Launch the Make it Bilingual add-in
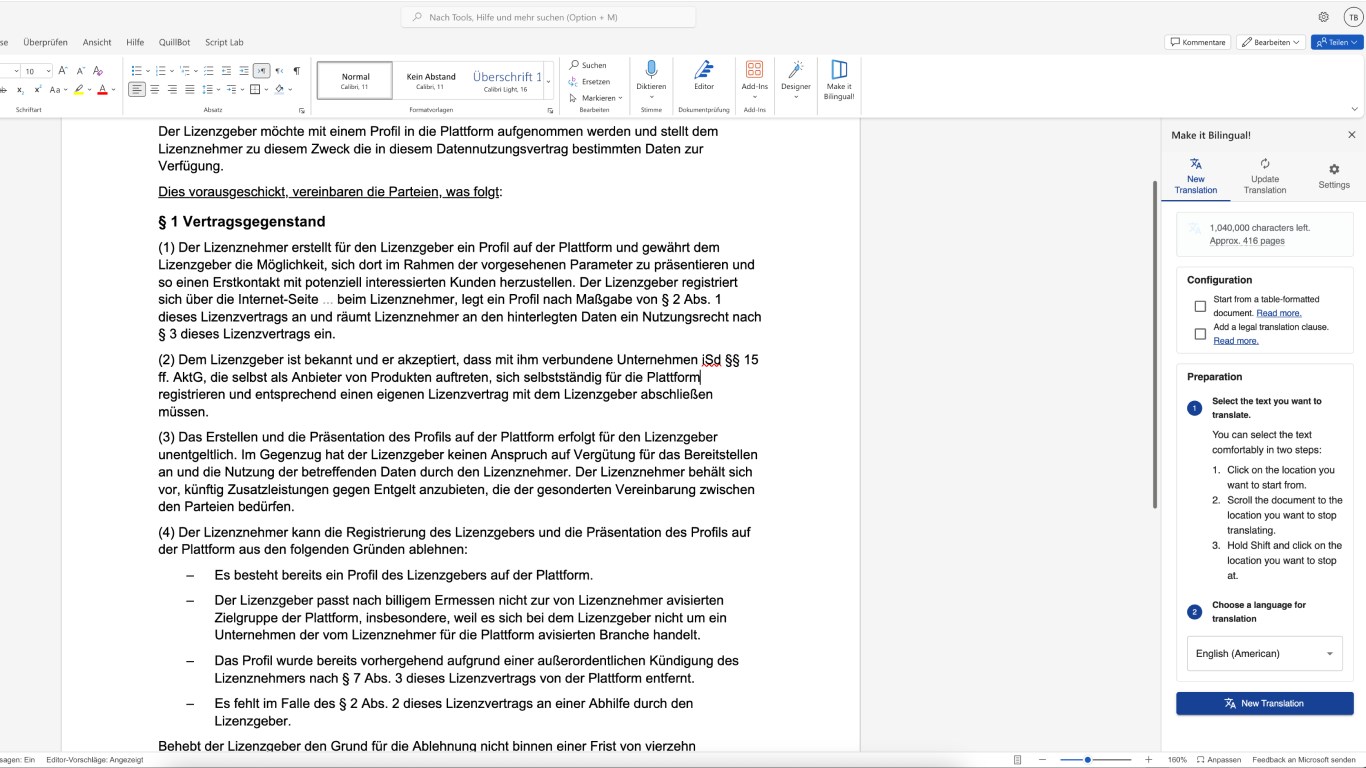This screenshot has width=1366, height=768. tap(839, 79)
